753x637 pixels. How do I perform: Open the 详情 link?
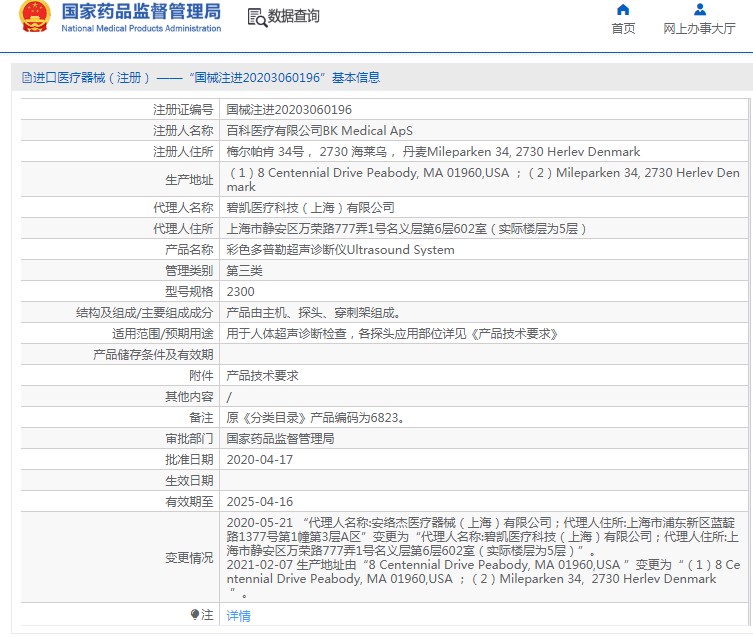coord(238,615)
